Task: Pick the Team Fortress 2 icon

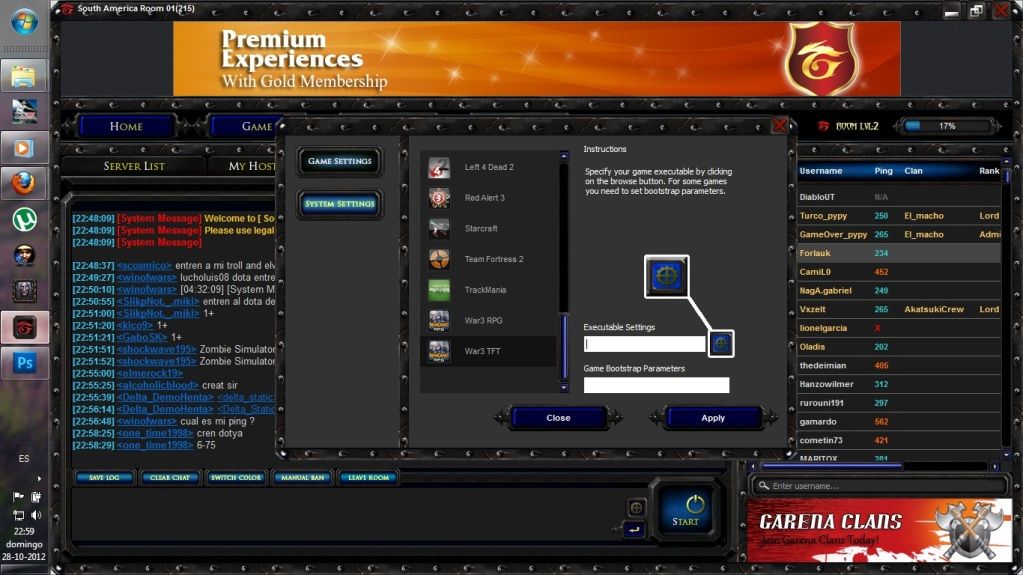Action: tap(439, 259)
